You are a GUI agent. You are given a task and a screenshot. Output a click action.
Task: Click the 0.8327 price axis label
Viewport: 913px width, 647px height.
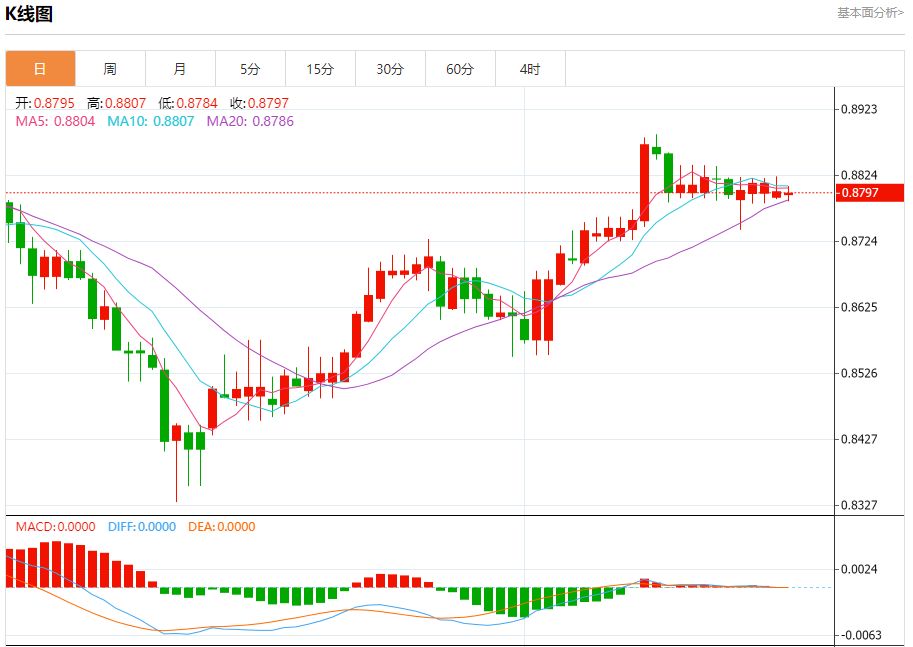tap(859, 505)
